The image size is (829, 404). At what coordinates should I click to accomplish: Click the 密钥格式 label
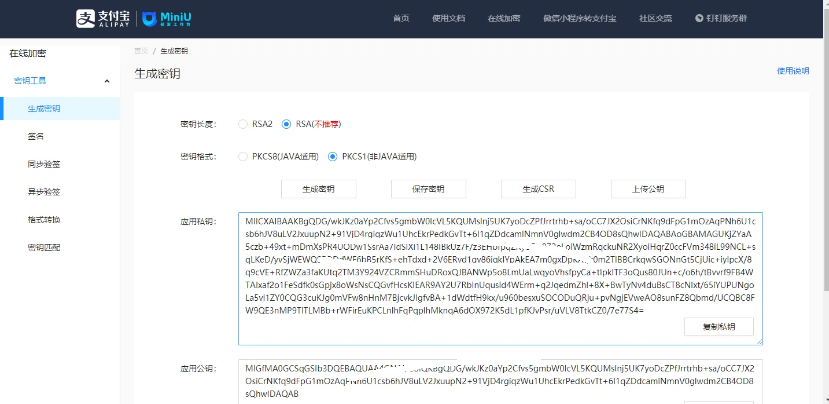tap(199, 157)
